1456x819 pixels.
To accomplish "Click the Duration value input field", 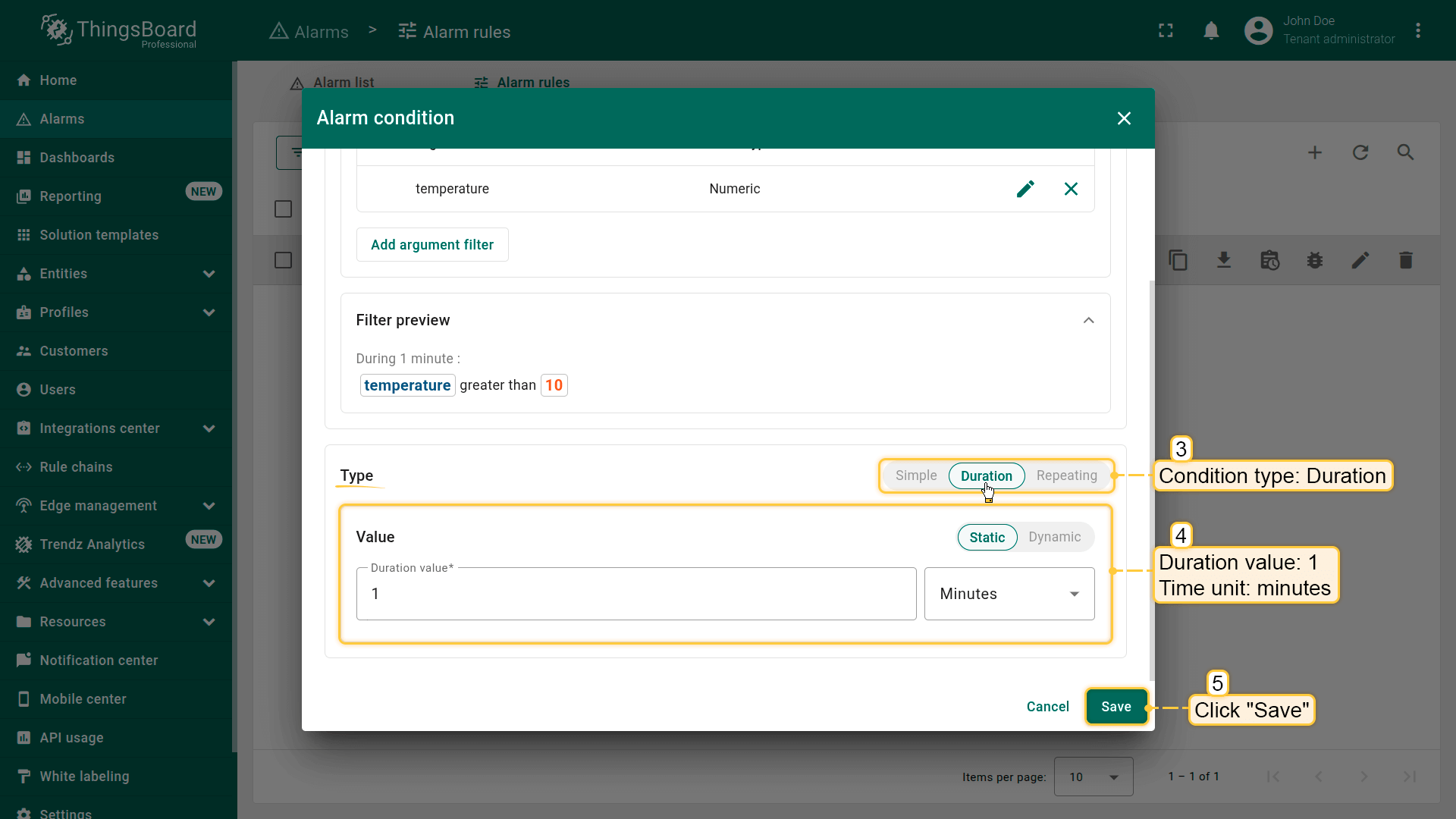I will [x=635, y=594].
